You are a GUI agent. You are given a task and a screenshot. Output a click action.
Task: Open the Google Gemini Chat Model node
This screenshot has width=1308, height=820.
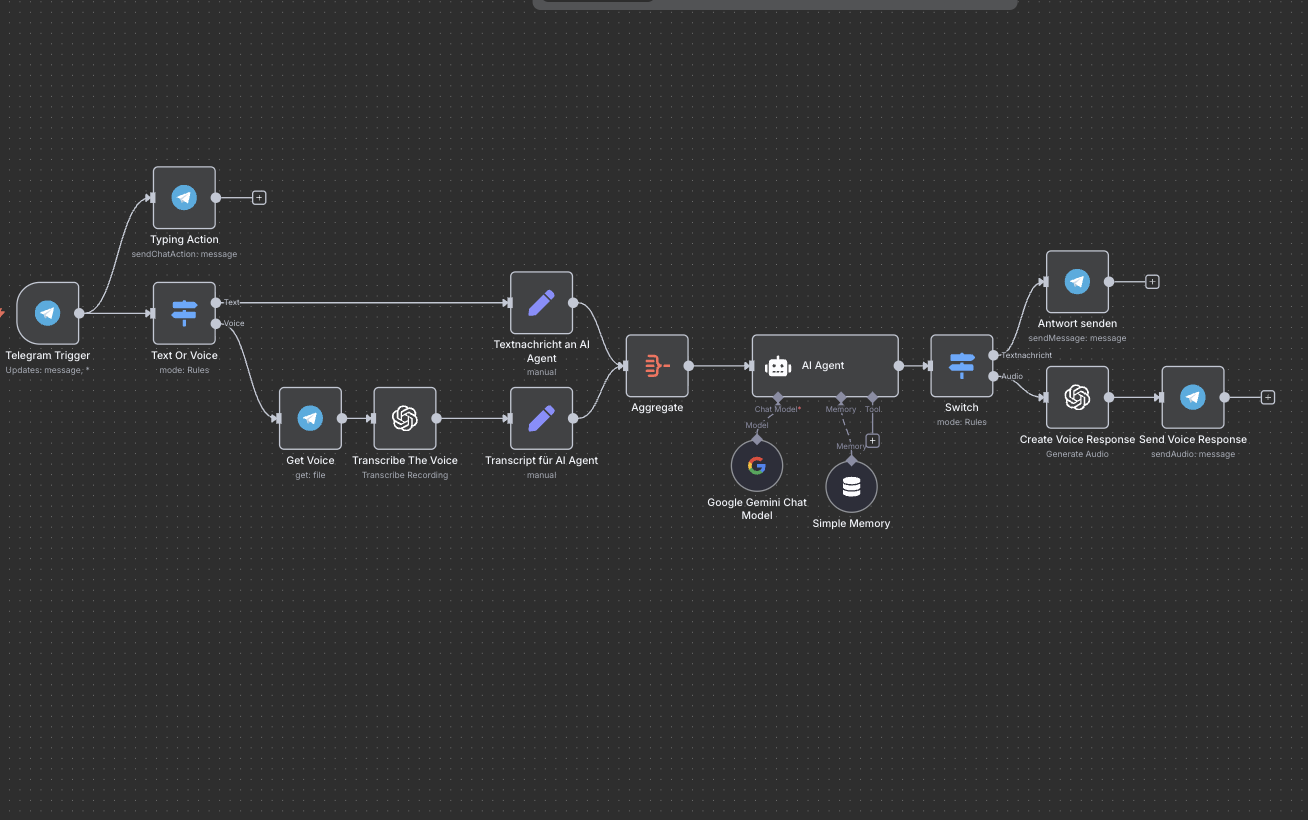(757, 465)
